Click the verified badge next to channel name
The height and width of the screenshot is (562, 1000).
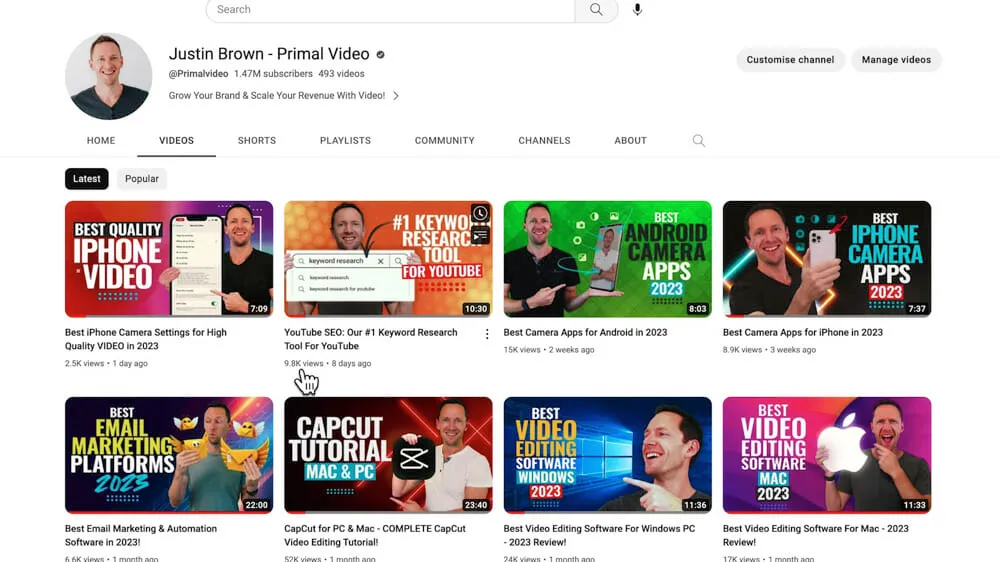pos(381,54)
